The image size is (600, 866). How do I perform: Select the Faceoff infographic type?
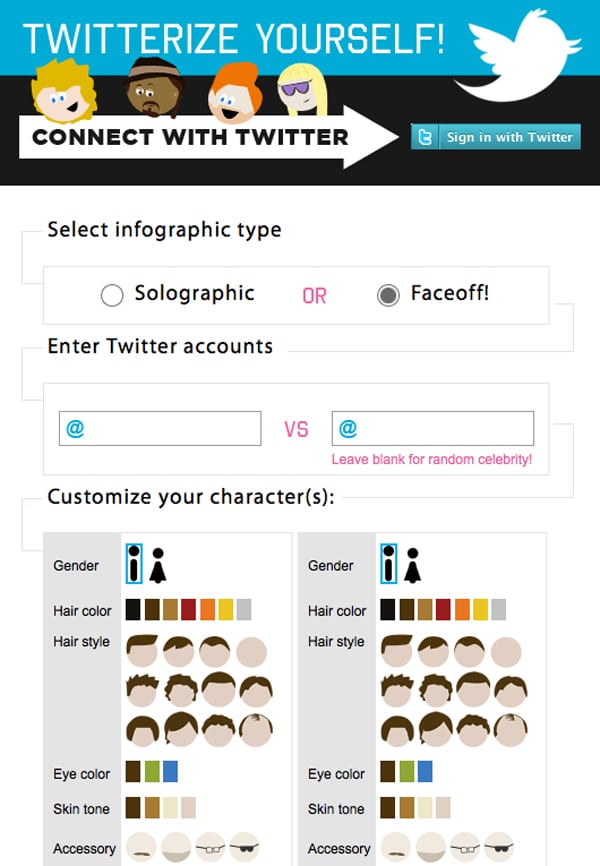(x=387, y=295)
